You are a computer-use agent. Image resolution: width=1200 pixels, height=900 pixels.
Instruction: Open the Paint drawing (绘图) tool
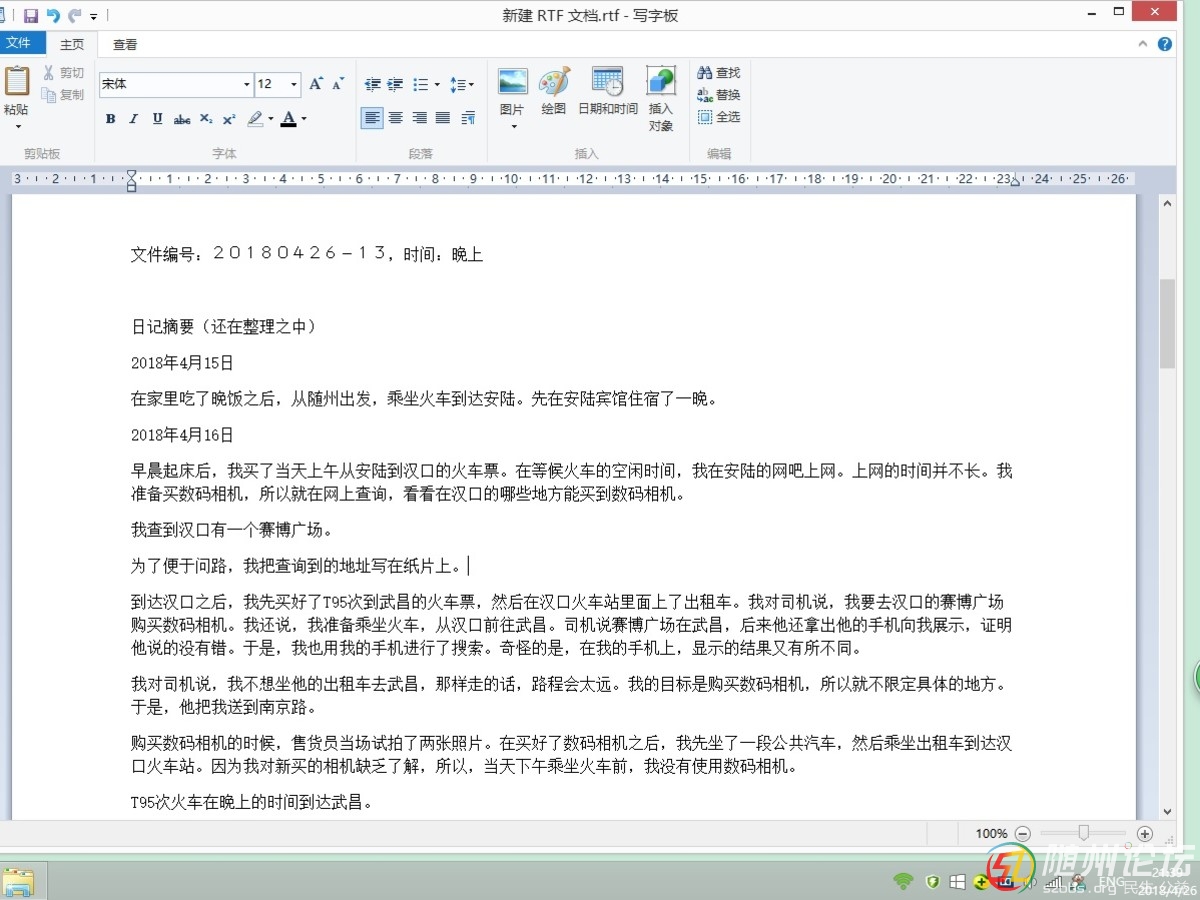click(x=554, y=83)
